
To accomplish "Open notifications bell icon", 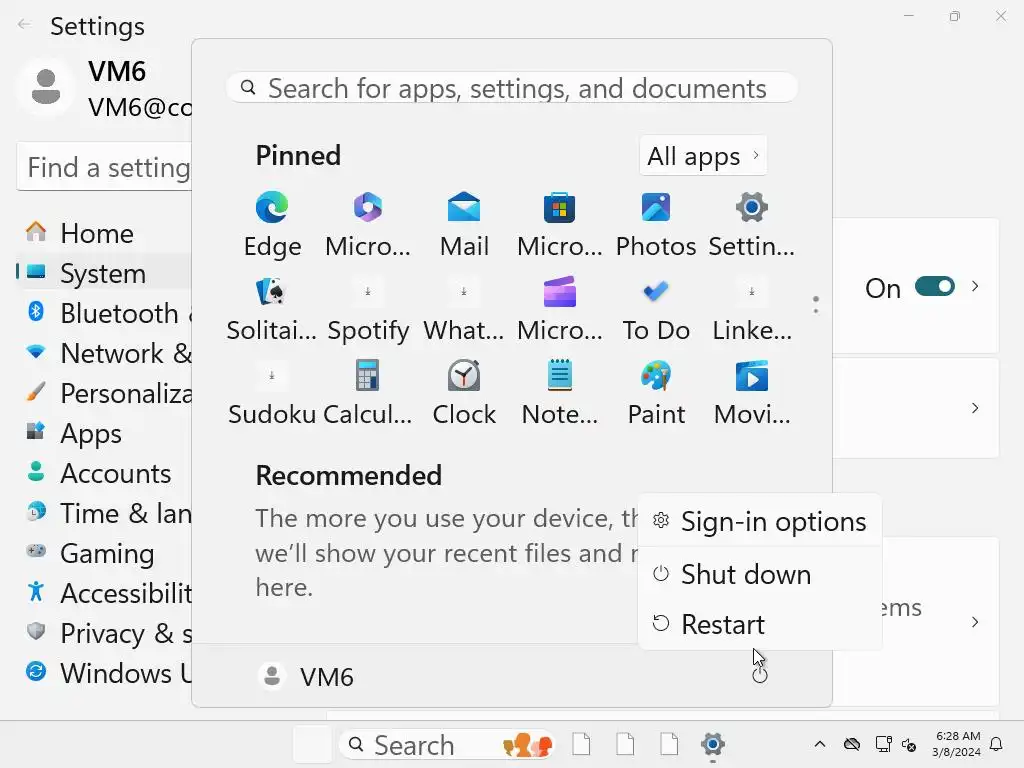I will [997, 744].
